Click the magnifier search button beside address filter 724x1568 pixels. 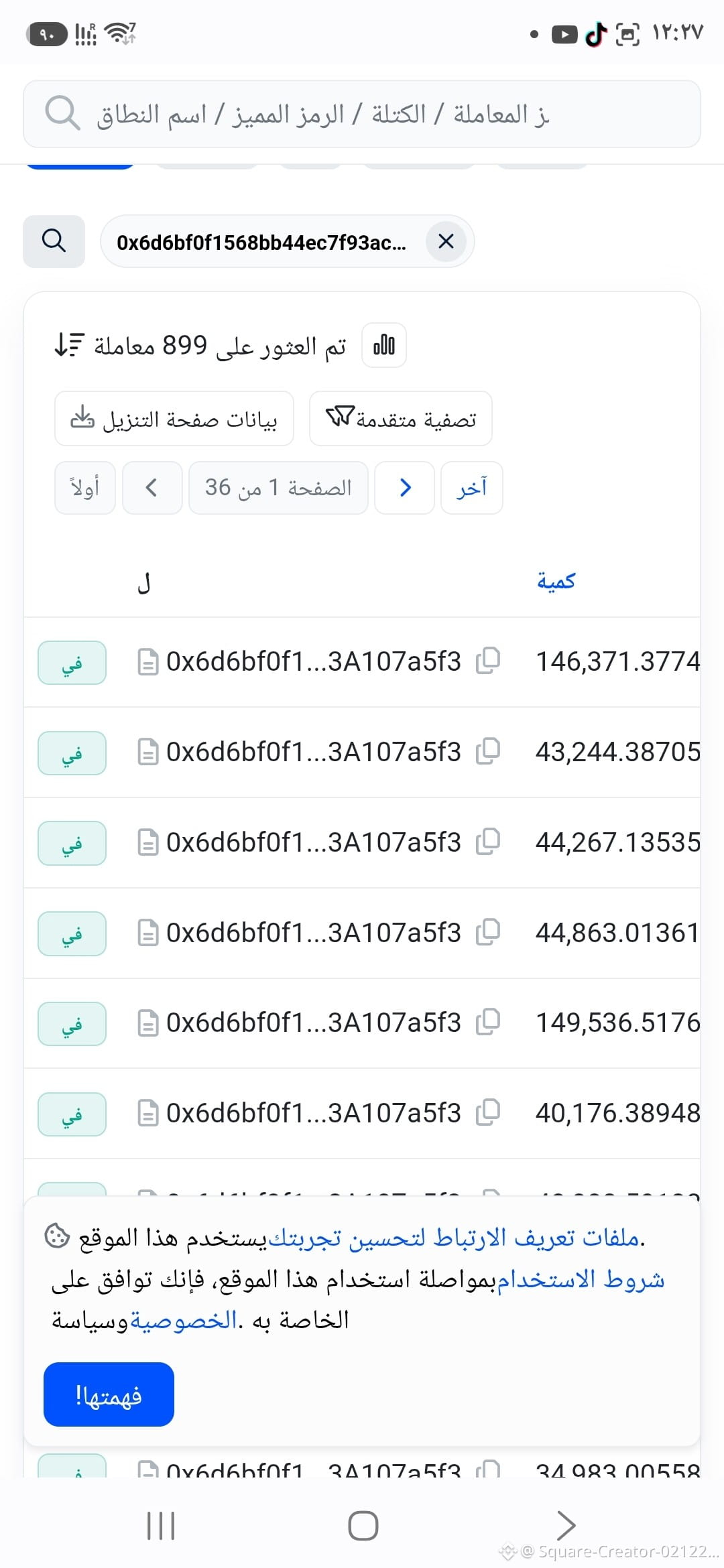click(x=54, y=241)
